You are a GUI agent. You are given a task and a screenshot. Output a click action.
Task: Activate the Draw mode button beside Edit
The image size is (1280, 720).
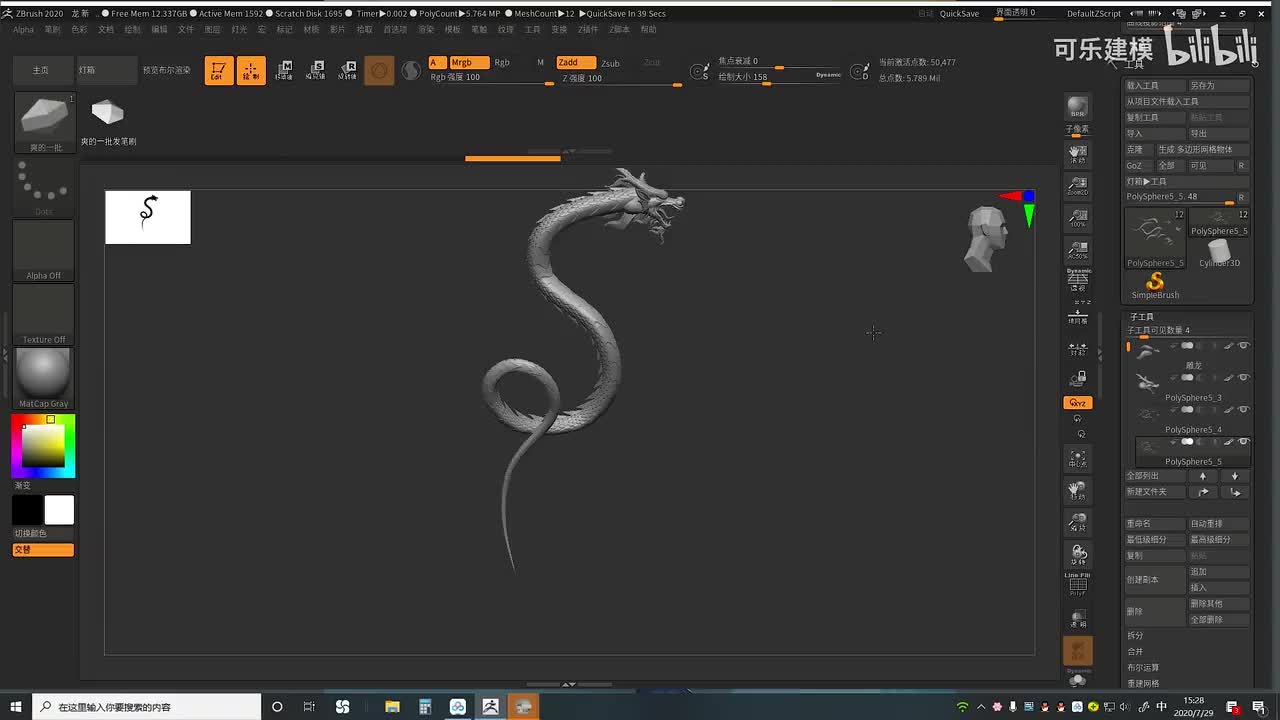pos(251,70)
